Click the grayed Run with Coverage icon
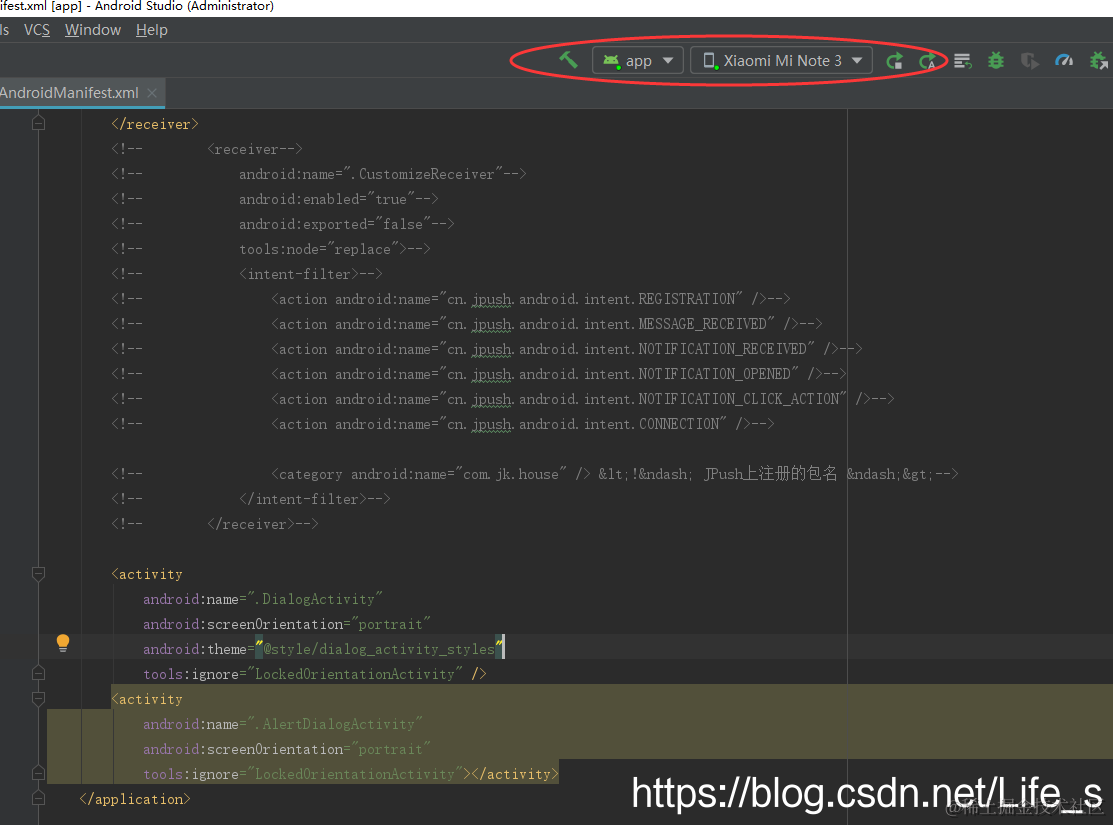Image resolution: width=1113 pixels, height=825 pixels. pyautogui.click(x=1029, y=61)
